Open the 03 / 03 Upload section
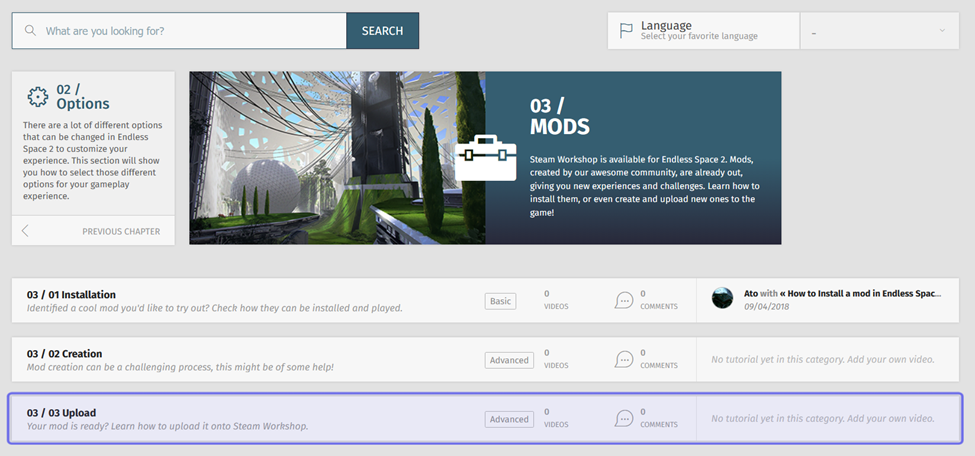This screenshot has width=975, height=456. pyautogui.click(x=62, y=412)
